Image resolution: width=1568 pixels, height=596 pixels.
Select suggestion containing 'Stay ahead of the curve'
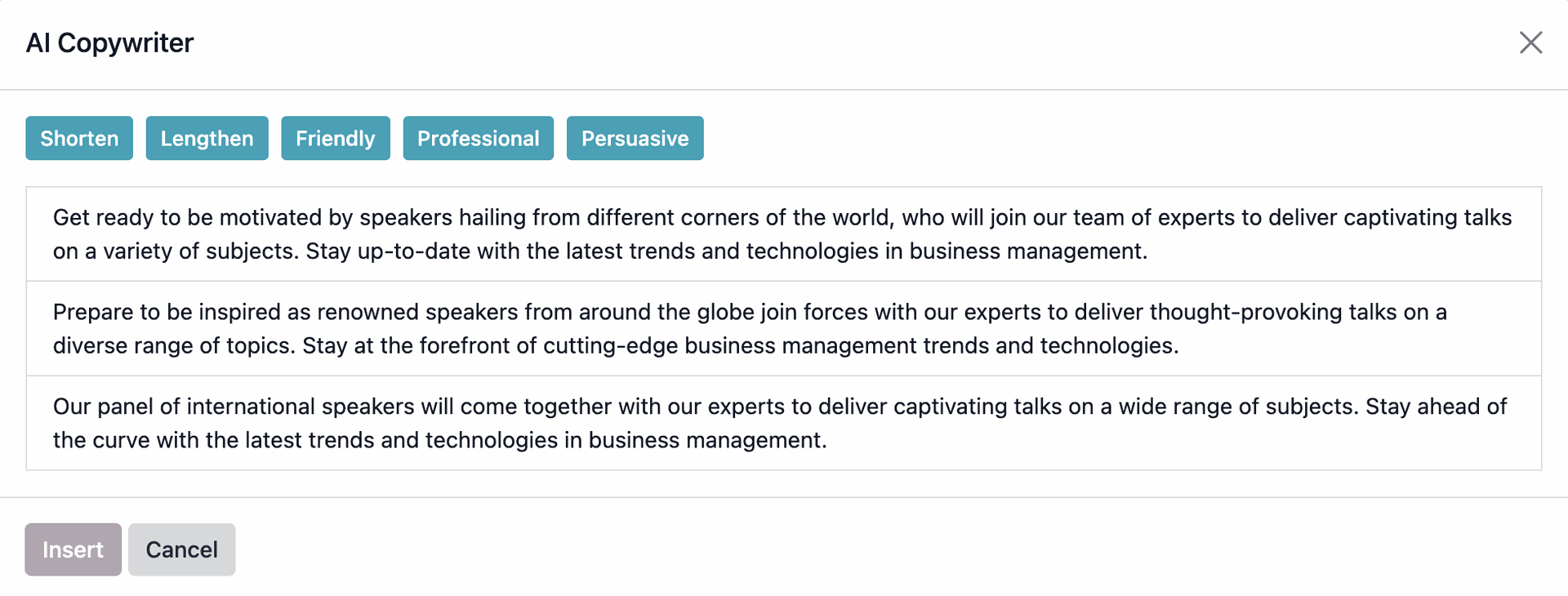pyautogui.click(x=782, y=423)
